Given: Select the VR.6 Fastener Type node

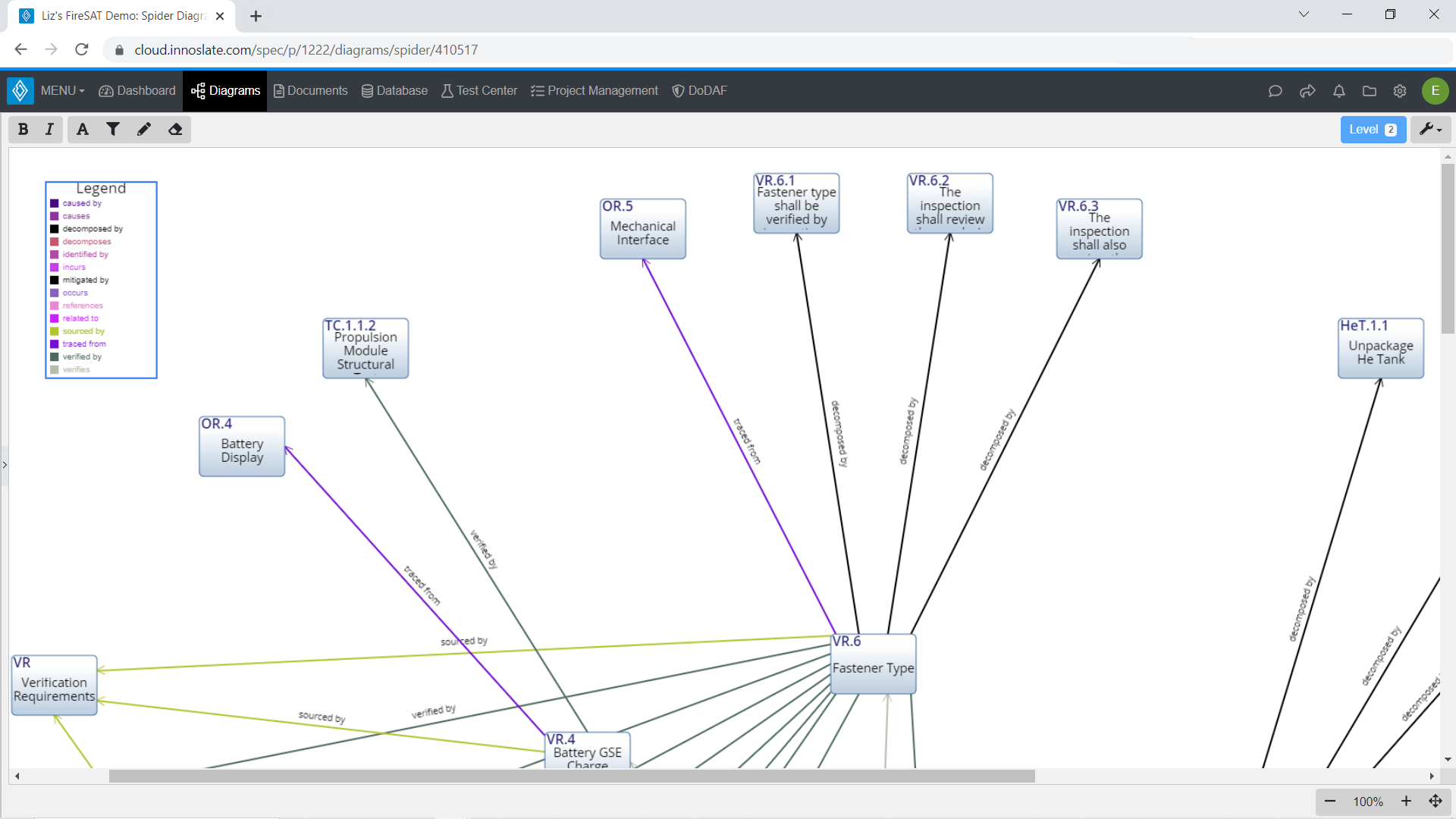Looking at the screenshot, I should tap(873, 664).
